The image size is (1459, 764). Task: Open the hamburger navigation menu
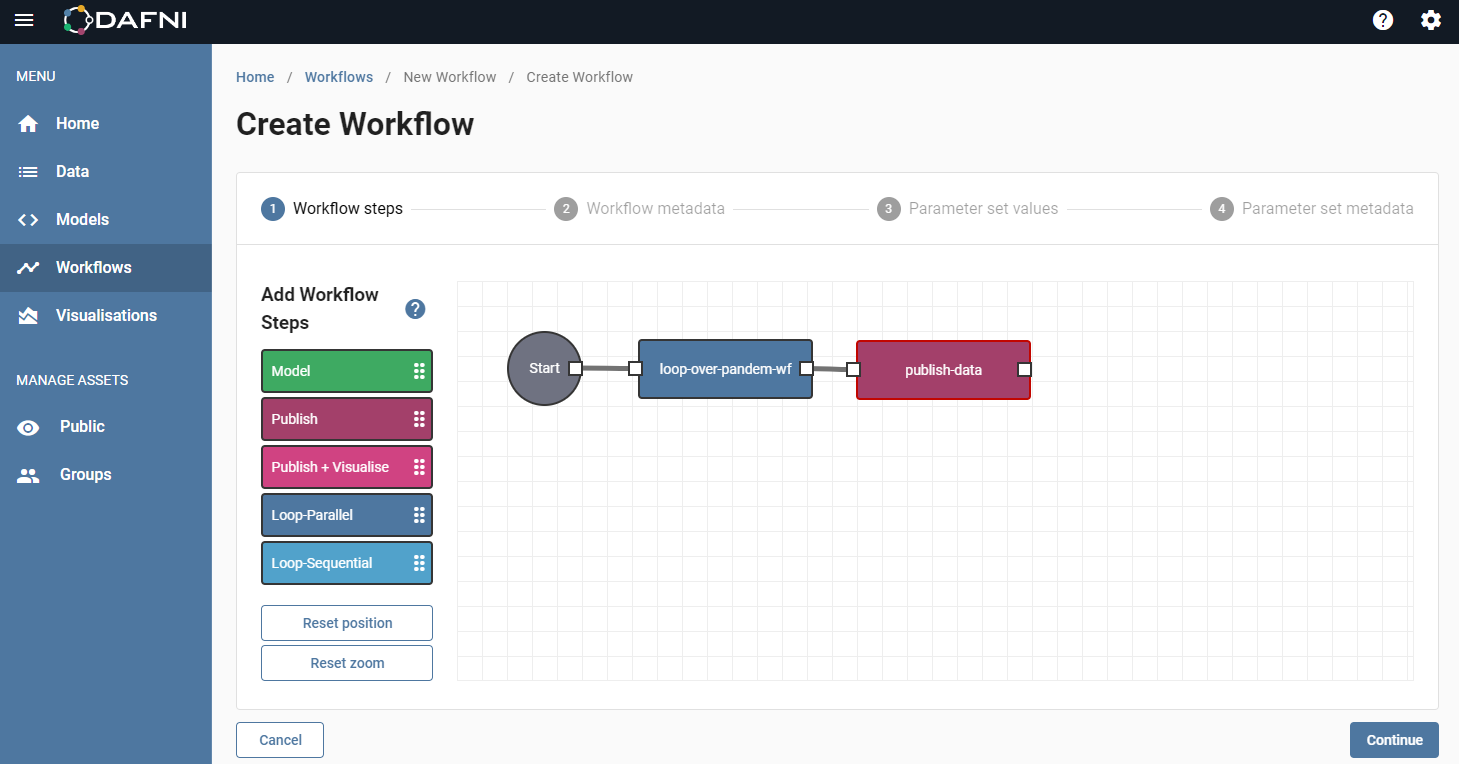click(x=24, y=20)
